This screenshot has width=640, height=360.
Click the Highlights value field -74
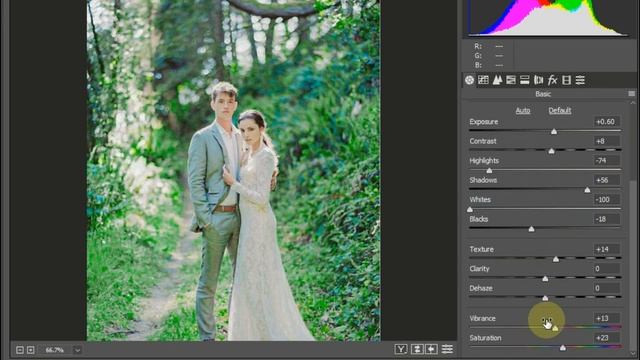click(x=607, y=160)
